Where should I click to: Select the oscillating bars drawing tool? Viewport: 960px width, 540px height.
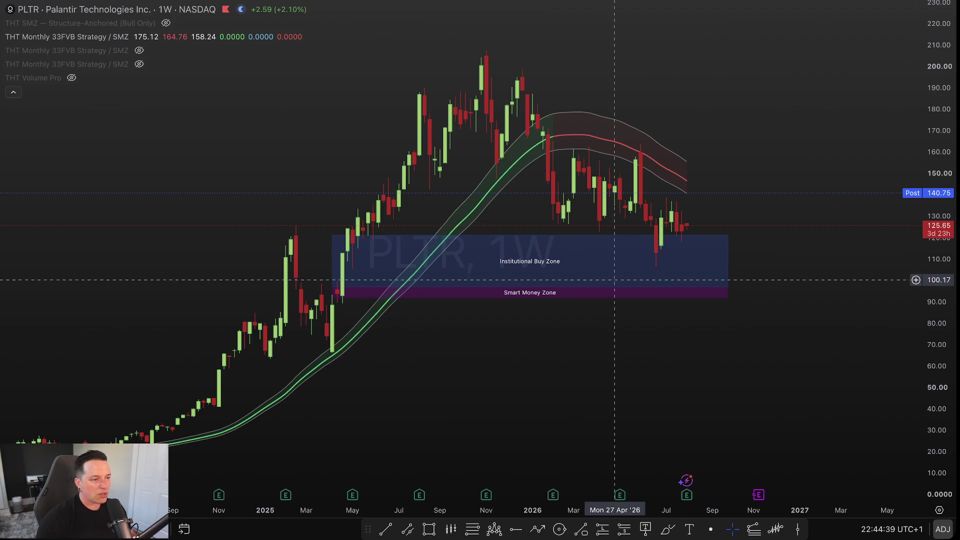point(776,529)
